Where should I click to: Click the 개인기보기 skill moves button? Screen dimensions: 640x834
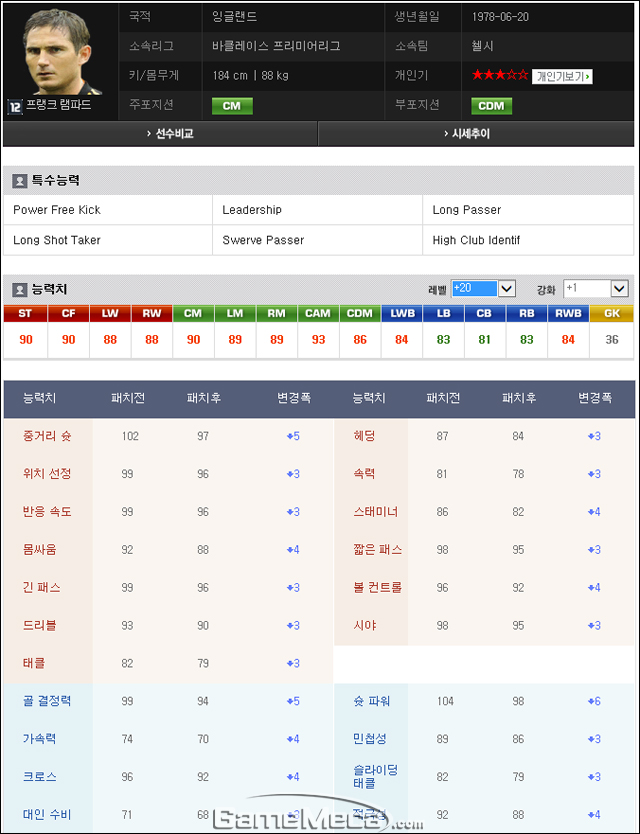tap(562, 76)
